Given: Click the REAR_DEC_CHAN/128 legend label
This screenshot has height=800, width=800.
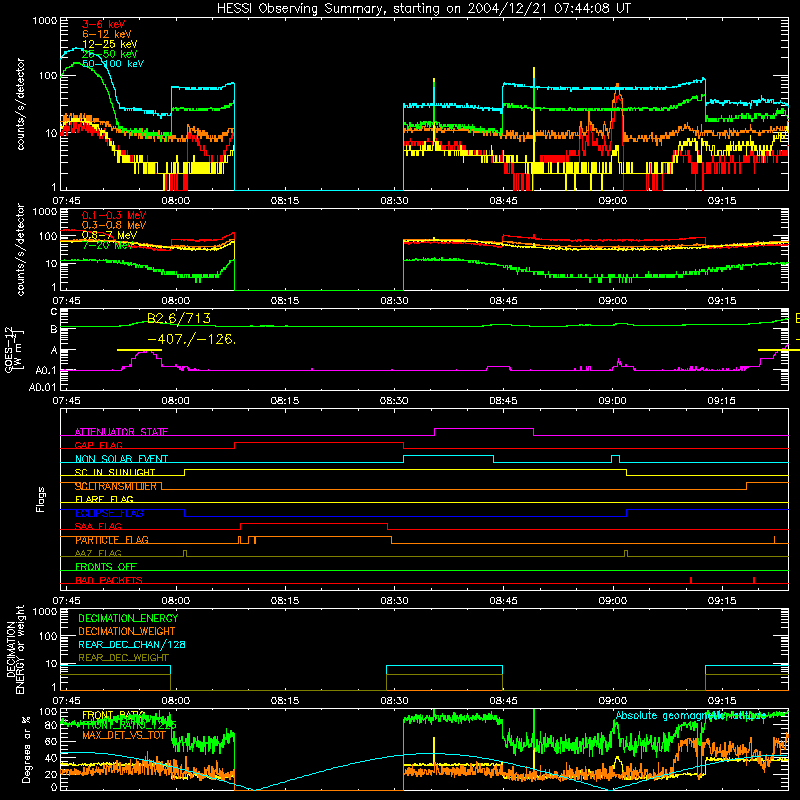Looking at the screenshot, I should (x=132, y=645).
